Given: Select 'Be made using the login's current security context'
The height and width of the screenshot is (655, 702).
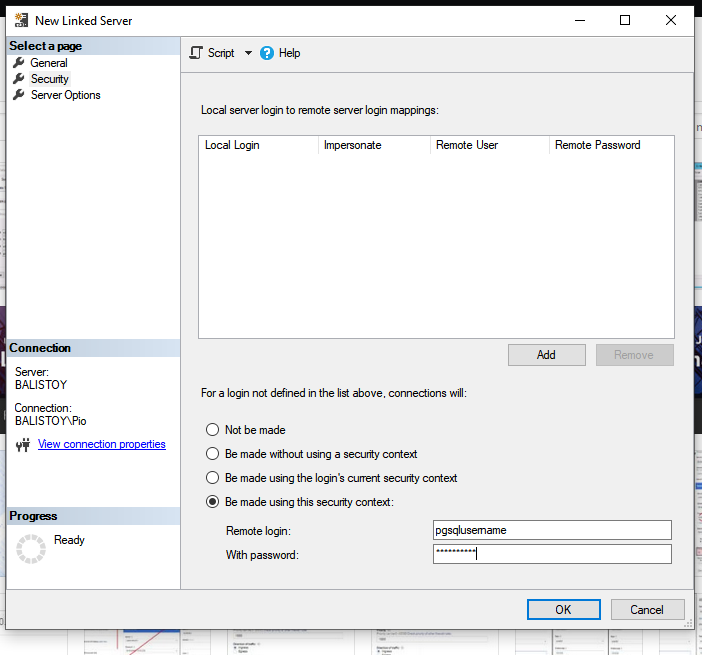Looking at the screenshot, I should tap(212, 478).
